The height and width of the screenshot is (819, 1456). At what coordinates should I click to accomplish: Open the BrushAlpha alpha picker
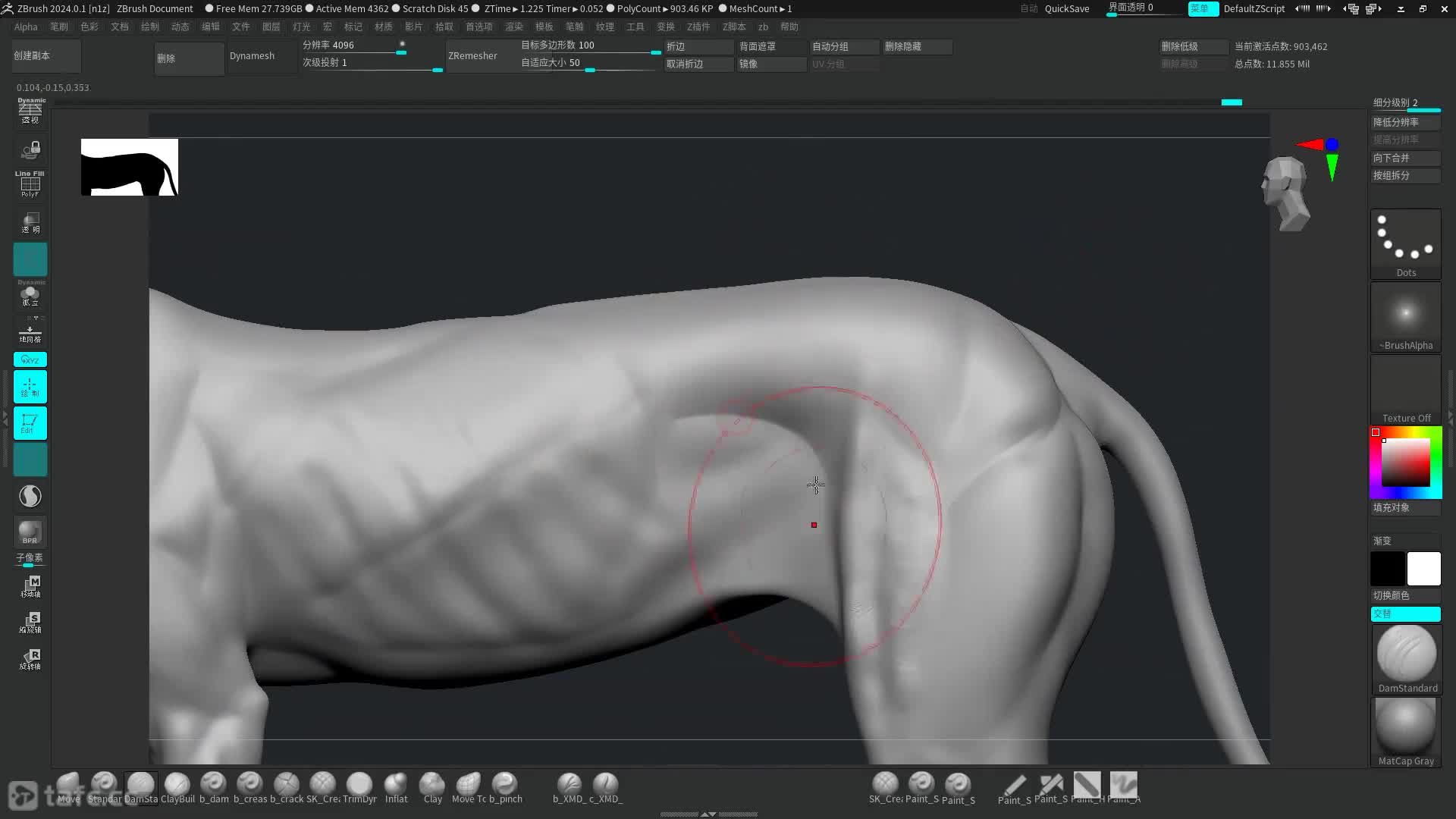(x=1406, y=317)
